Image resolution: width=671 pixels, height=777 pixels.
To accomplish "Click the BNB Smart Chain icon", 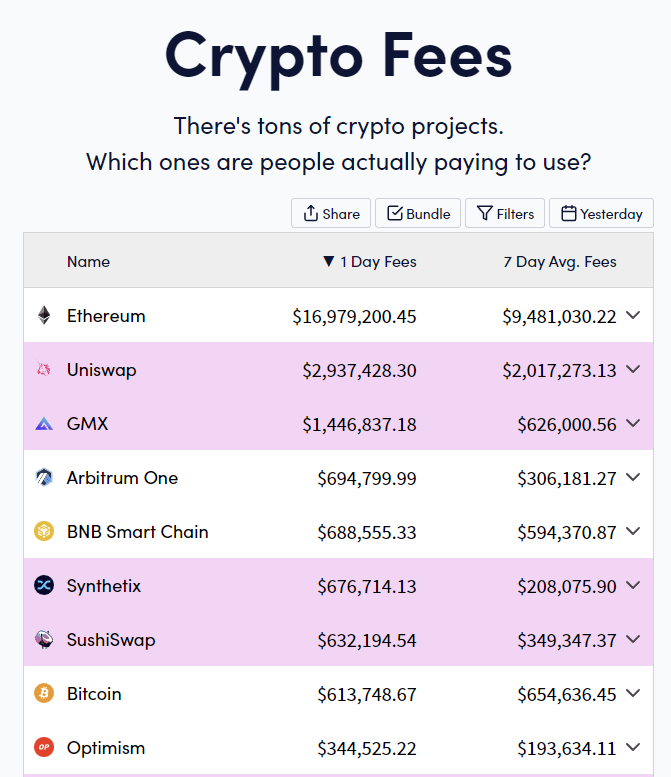I will pyautogui.click(x=43, y=532).
